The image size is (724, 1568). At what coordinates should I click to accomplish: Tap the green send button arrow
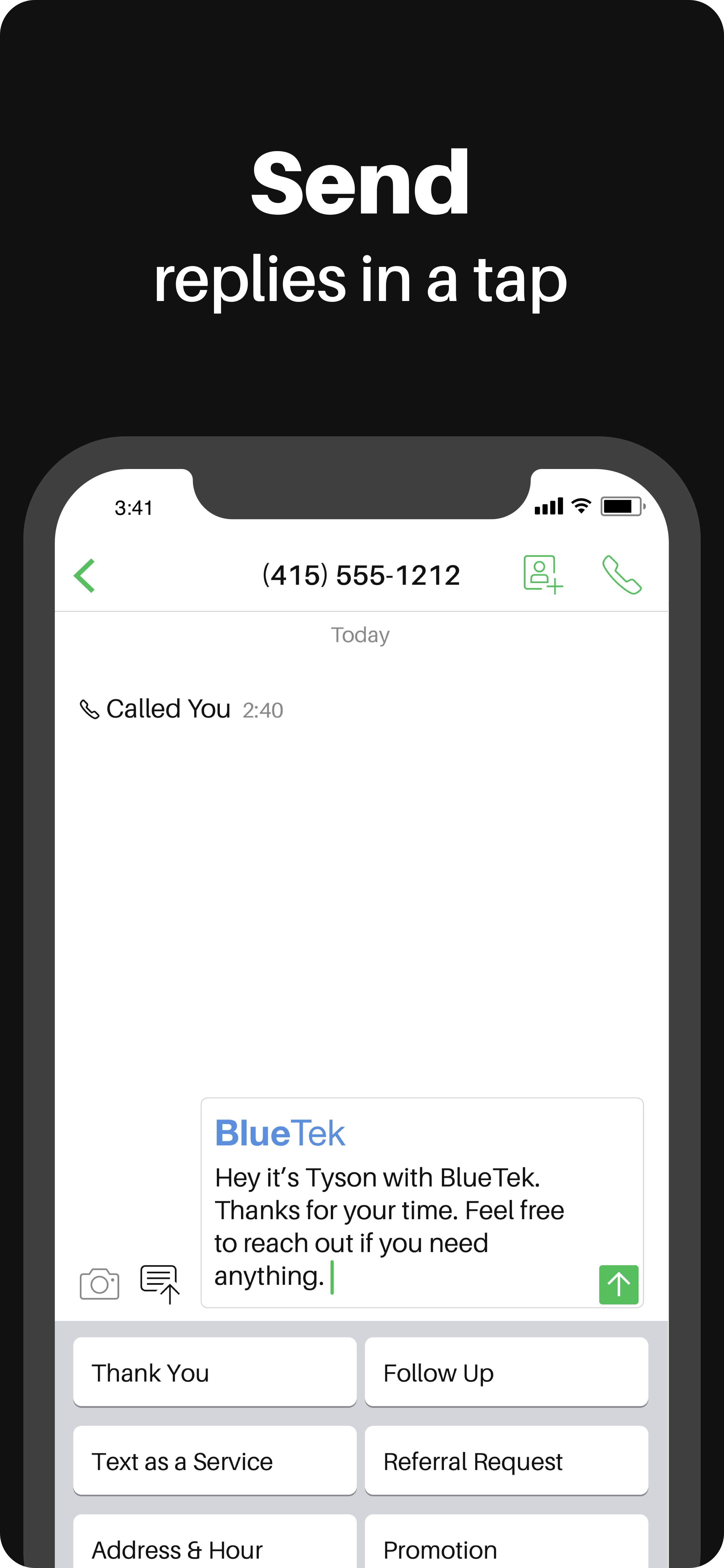(x=619, y=1284)
